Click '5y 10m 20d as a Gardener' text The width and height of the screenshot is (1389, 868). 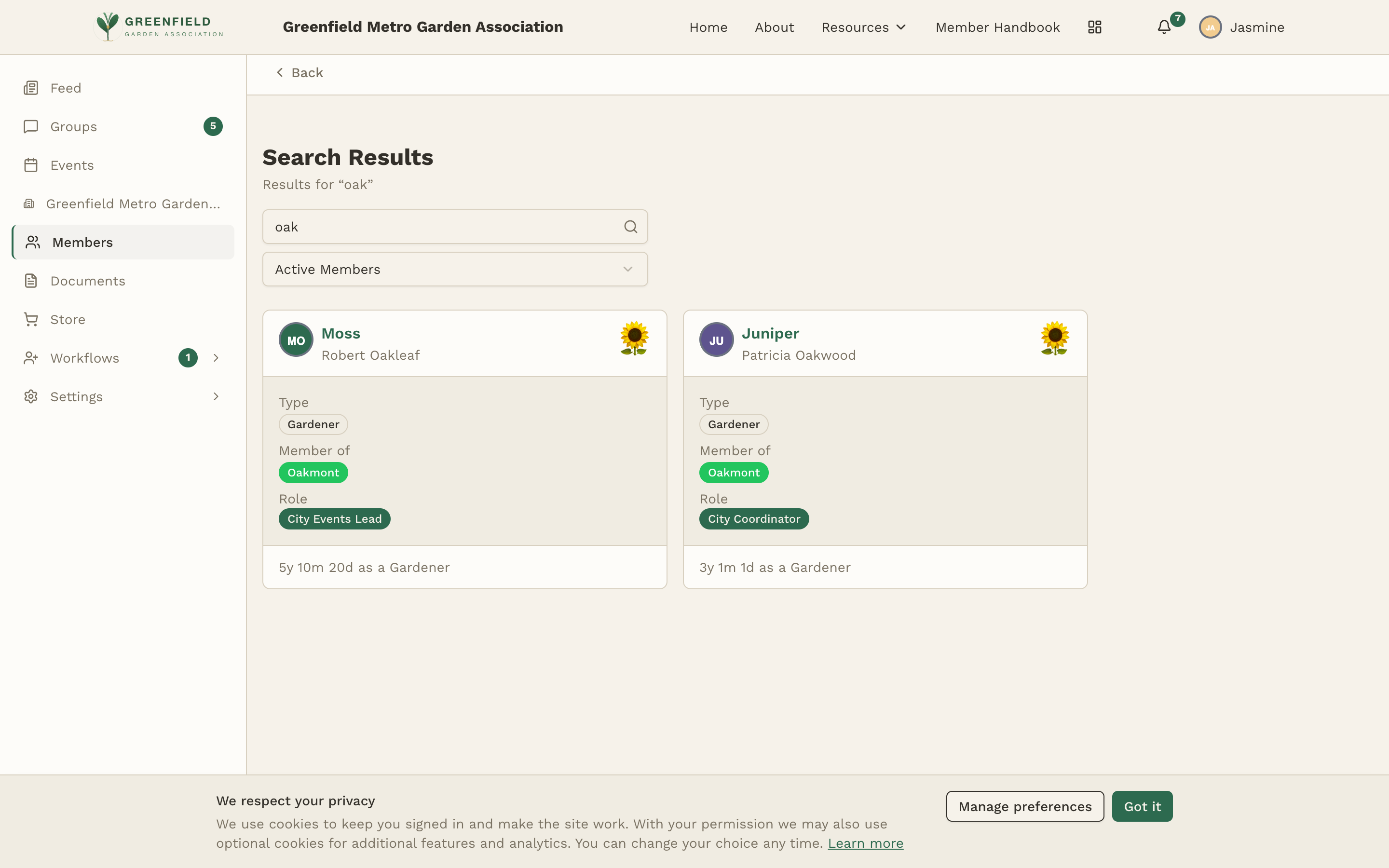364,567
